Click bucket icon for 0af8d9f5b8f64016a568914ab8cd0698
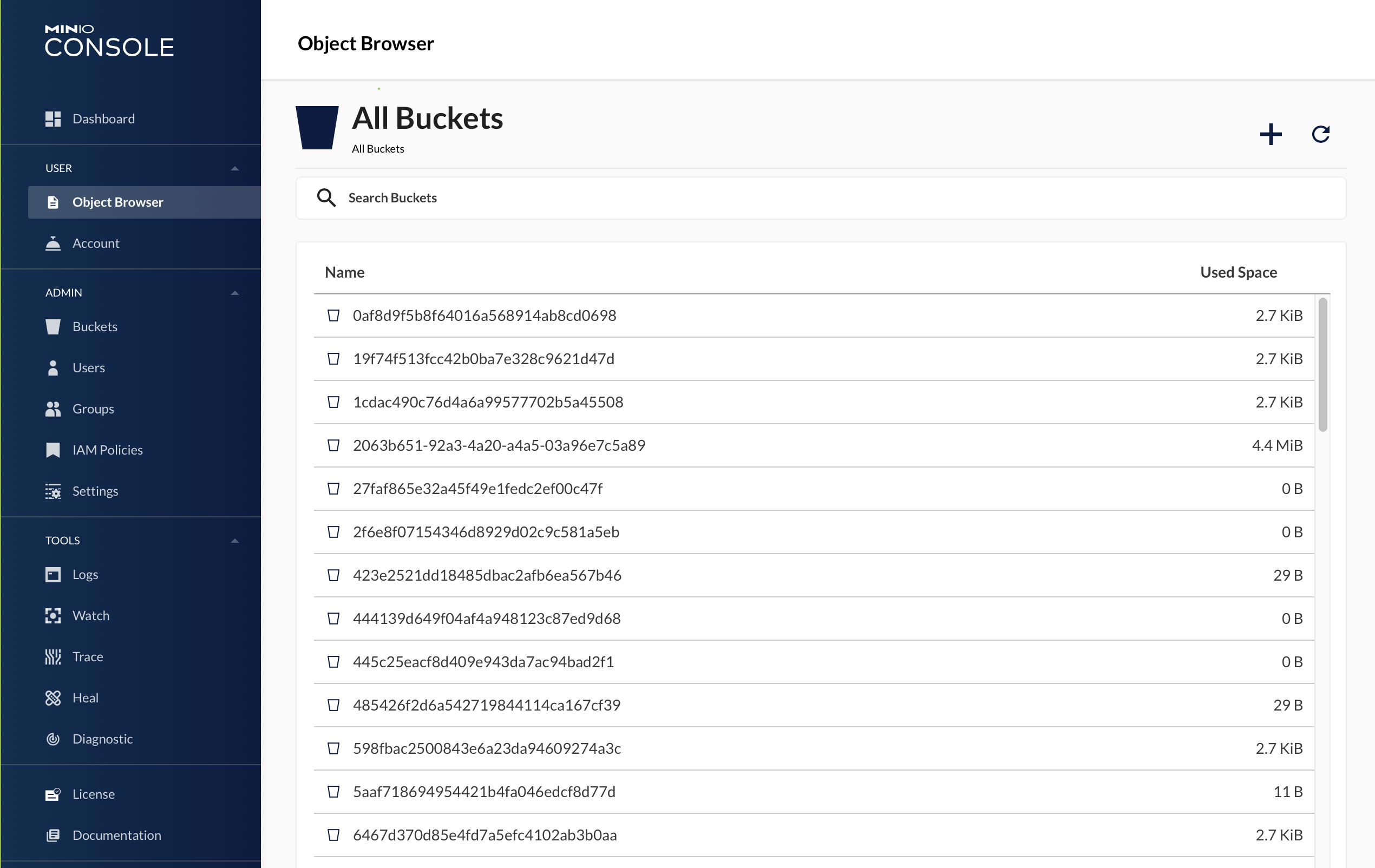Viewport: 1375px width, 868px height. [333, 315]
